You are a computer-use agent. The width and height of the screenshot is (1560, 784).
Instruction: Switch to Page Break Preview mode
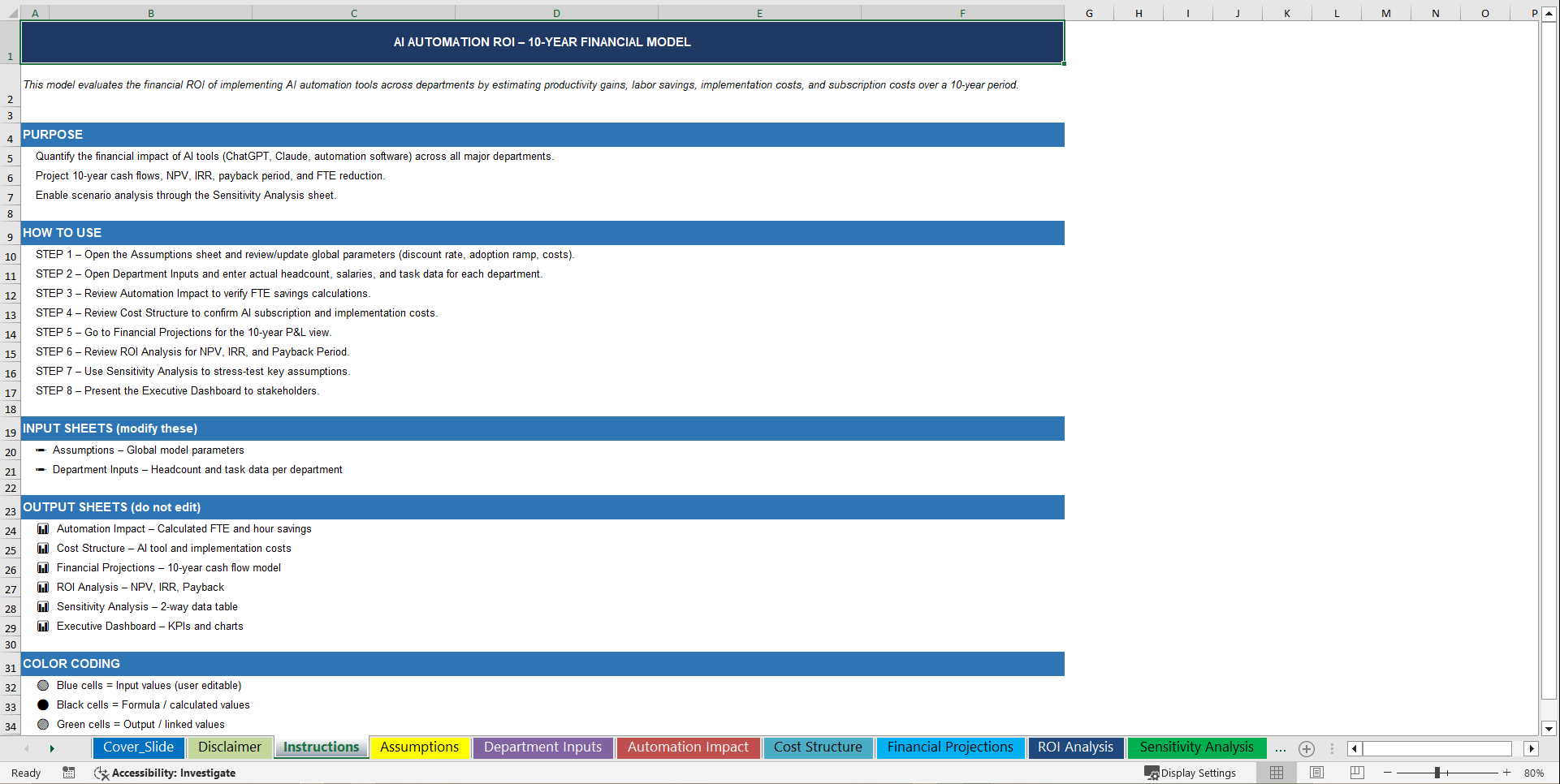click(x=1355, y=773)
